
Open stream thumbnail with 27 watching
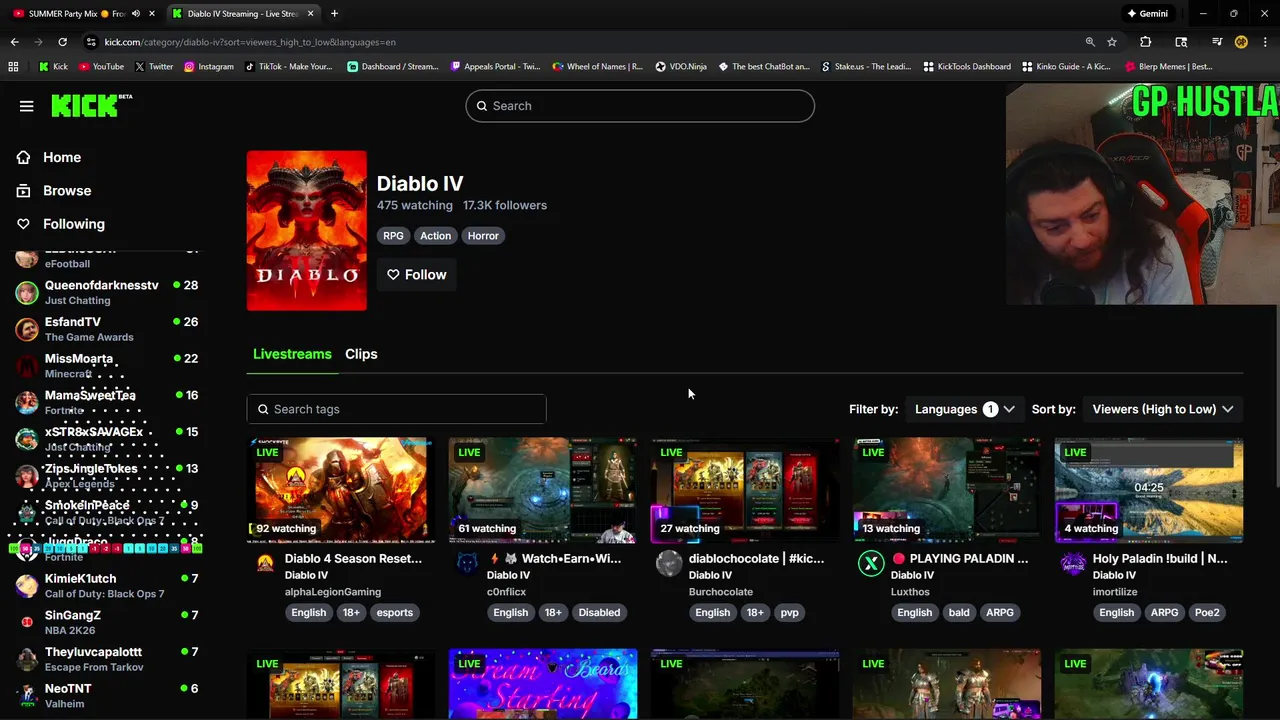[x=745, y=490]
